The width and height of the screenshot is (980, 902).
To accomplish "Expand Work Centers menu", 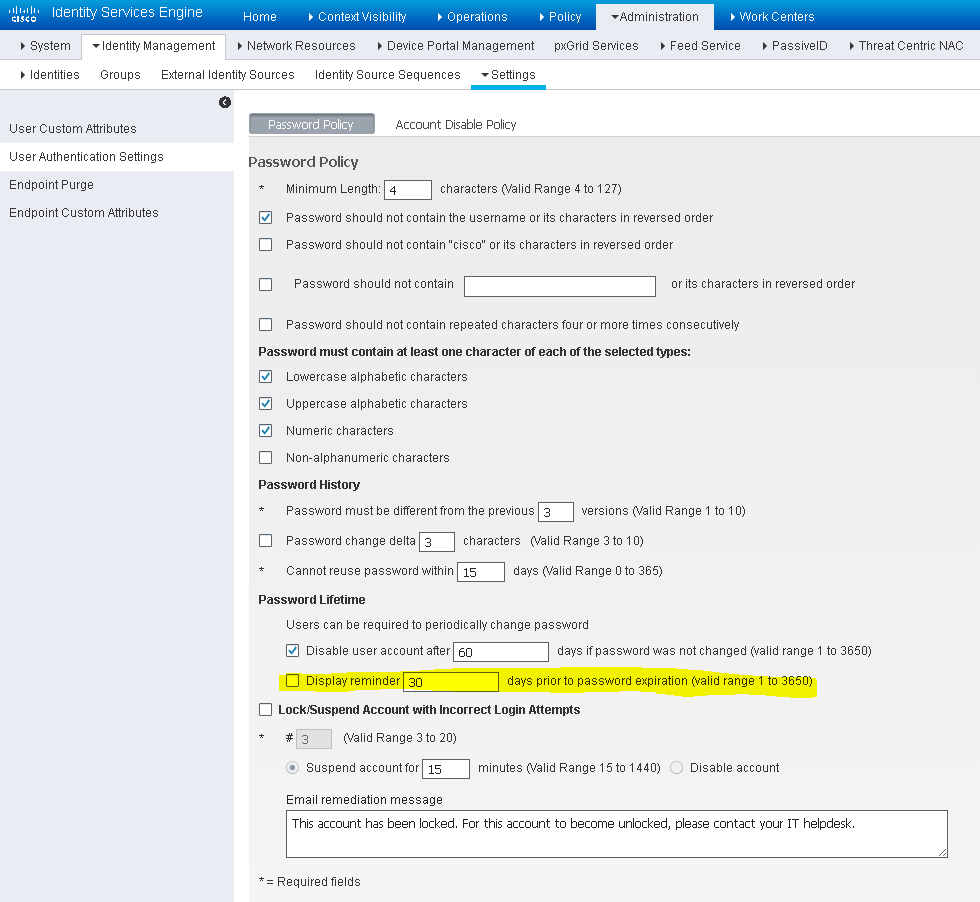I will 772,17.
